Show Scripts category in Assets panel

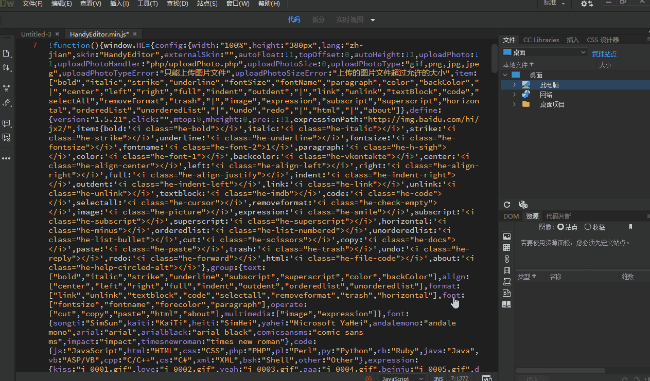point(507,282)
